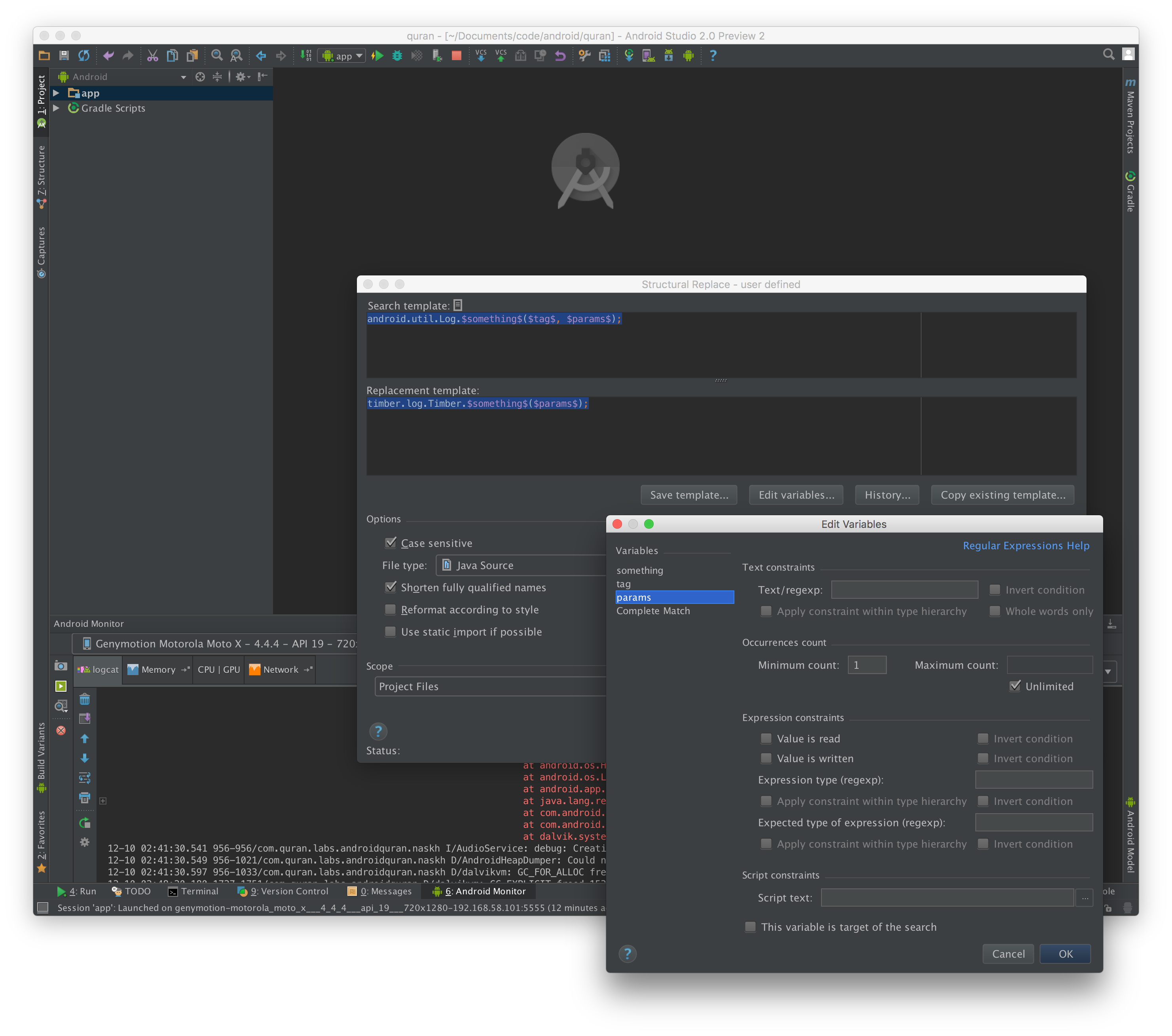The height and width of the screenshot is (1036, 1172).
Task: Click the VCS Update Project icon
Action: [x=481, y=56]
